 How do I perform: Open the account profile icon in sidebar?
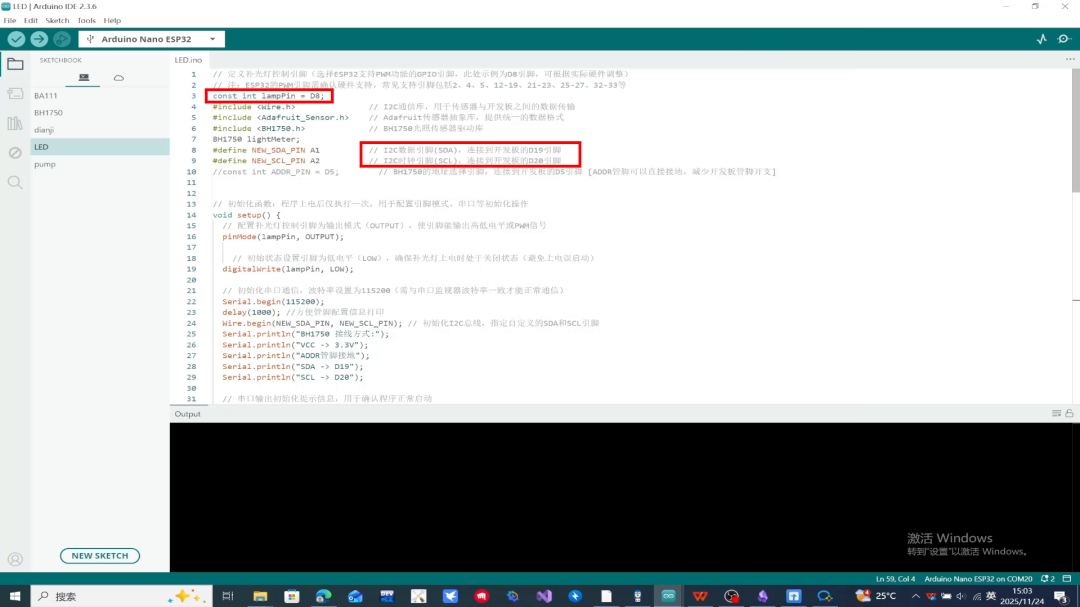(x=15, y=559)
